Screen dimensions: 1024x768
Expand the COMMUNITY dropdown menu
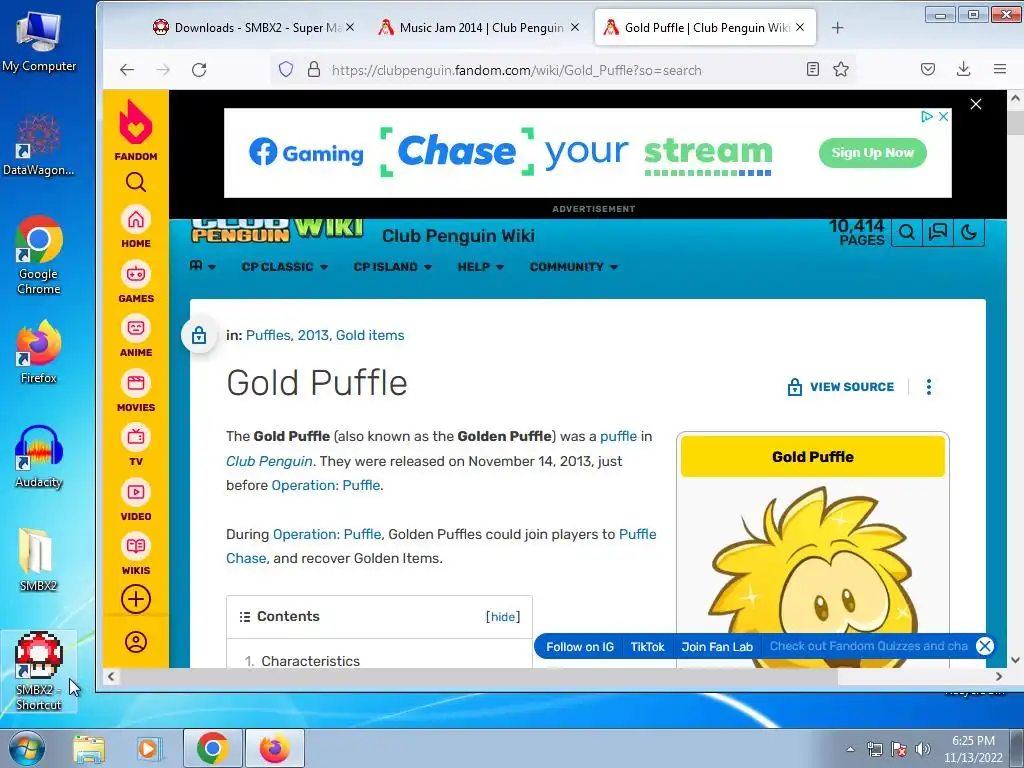click(573, 267)
